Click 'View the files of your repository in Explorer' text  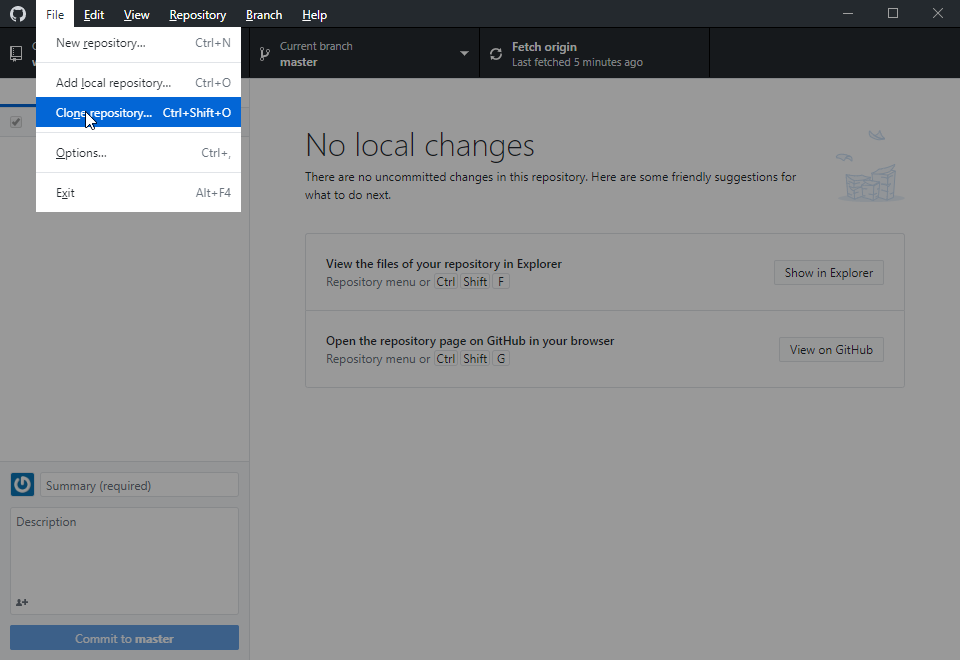click(x=444, y=264)
